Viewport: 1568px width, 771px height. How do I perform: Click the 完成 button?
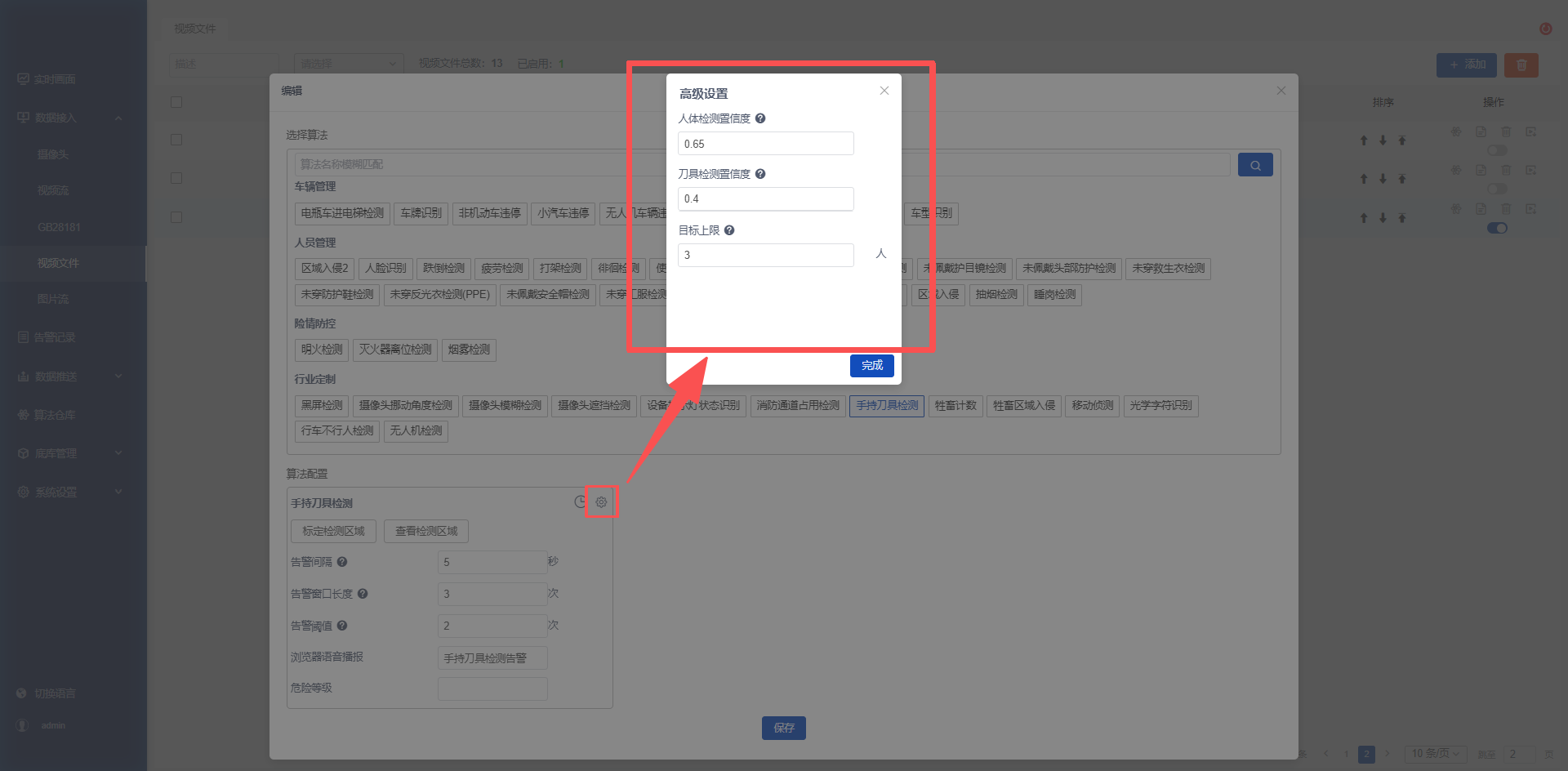872,365
